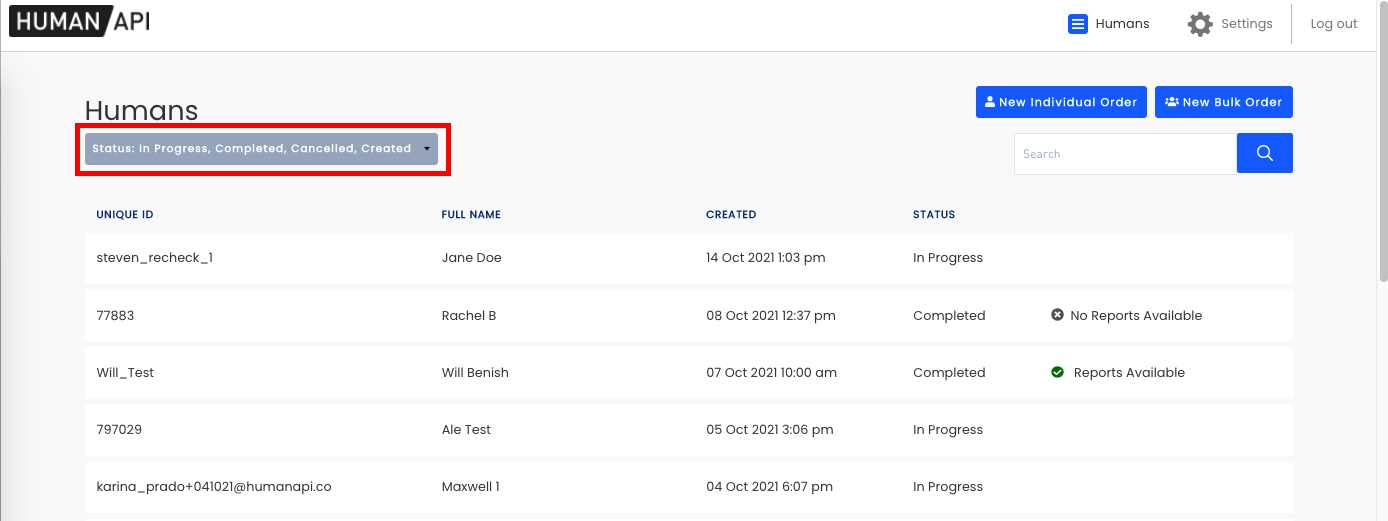Open the Humans nav item
Viewport: 1388px width, 521px height.
pyautogui.click(x=1109, y=24)
